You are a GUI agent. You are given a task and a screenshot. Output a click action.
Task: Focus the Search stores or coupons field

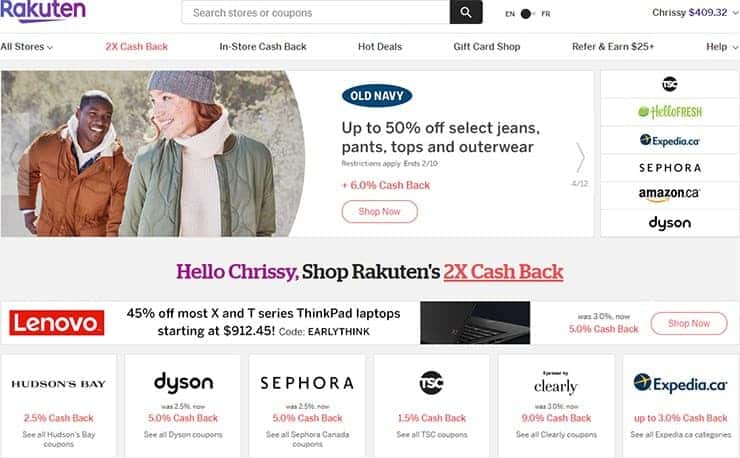[315, 12]
